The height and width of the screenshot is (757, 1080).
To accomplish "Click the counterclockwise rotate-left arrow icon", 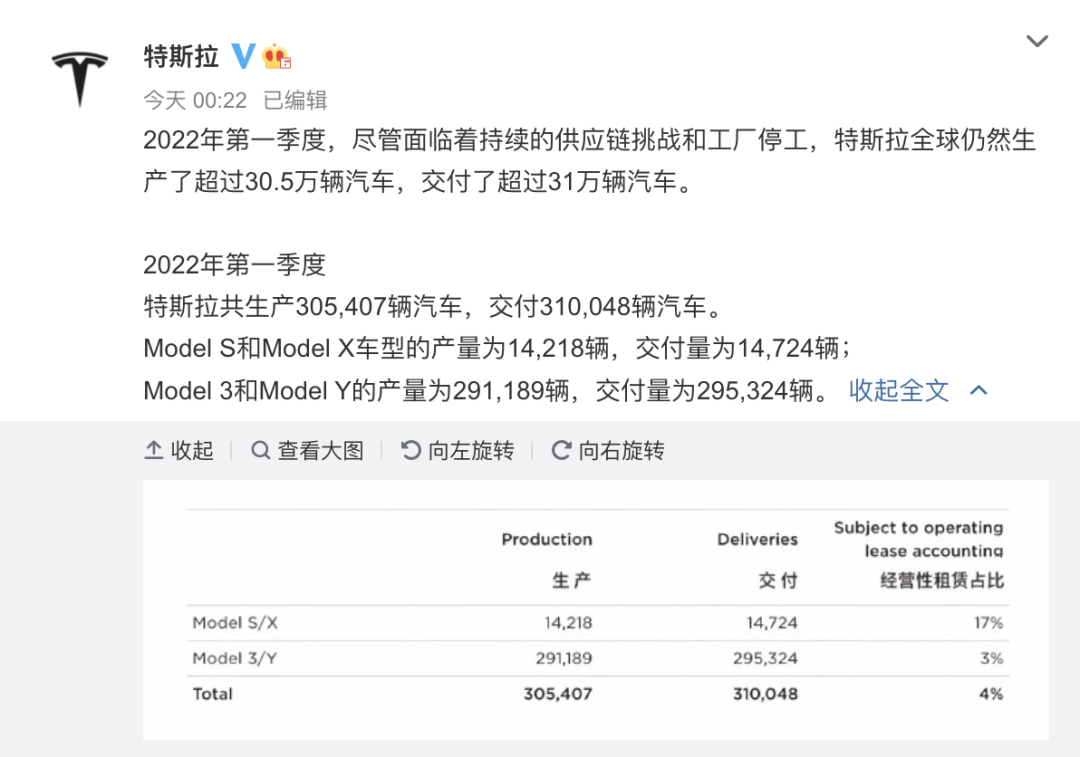I will click(410, 451).
